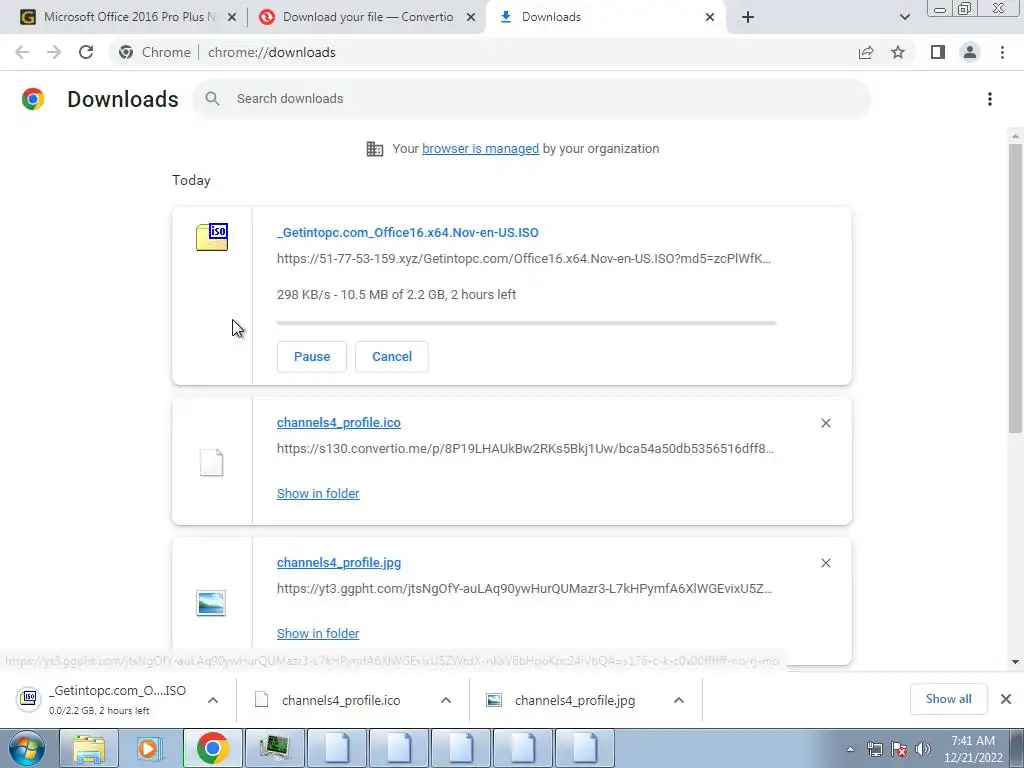Close the Downloads tab
Screen dimensions: 1024x768
coord(710,17)
